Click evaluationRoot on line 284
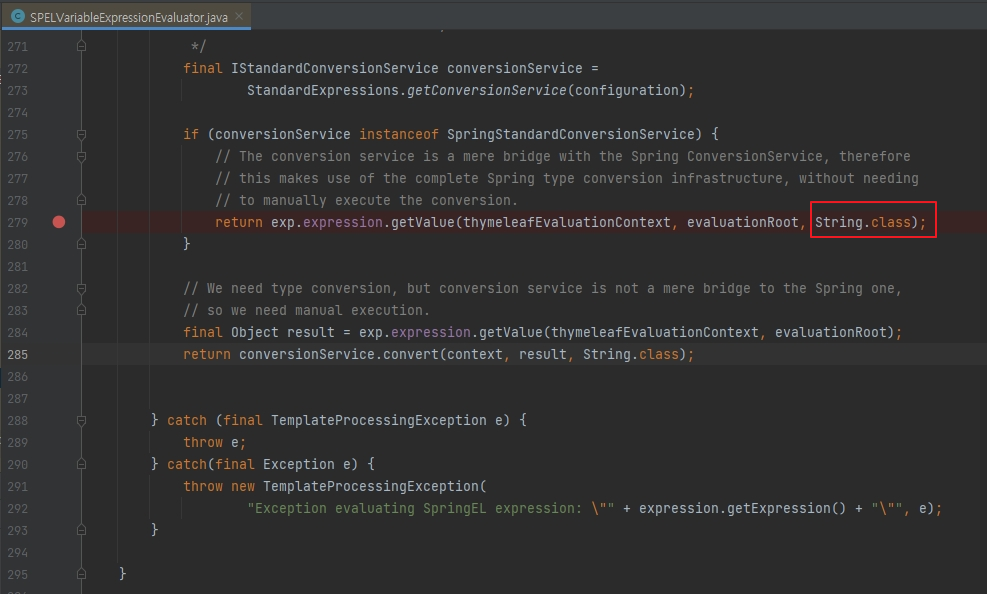 pos(831,332)
